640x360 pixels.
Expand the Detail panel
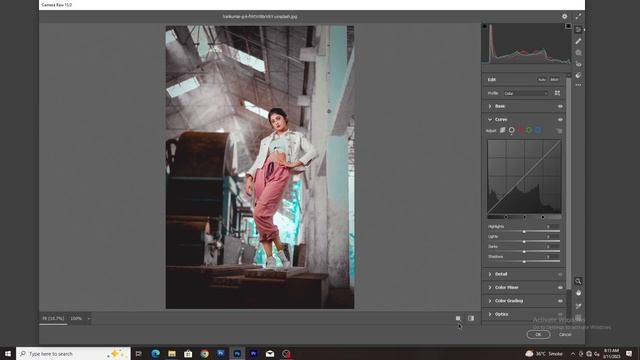490,274
